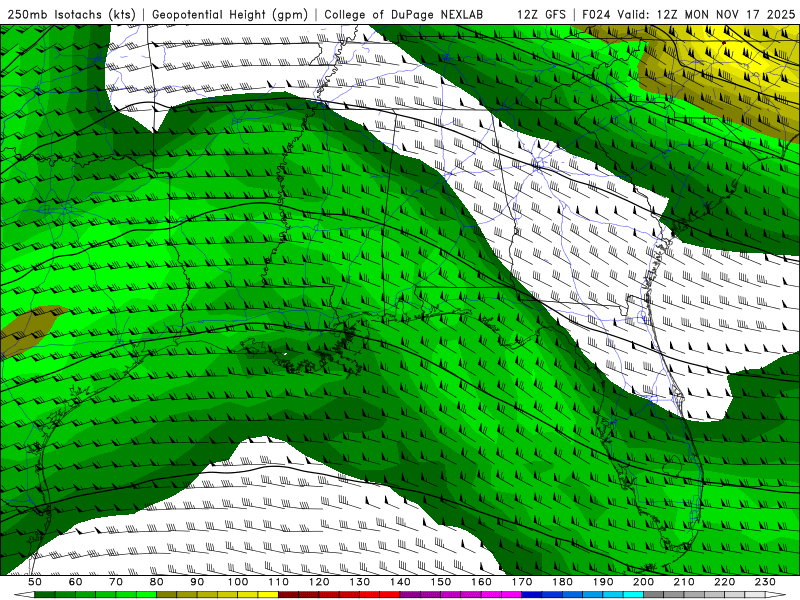Click the '250mb Isotachs (kts)' title text
Viewport: 800px width, 600px height.
[x=72, y=14]
